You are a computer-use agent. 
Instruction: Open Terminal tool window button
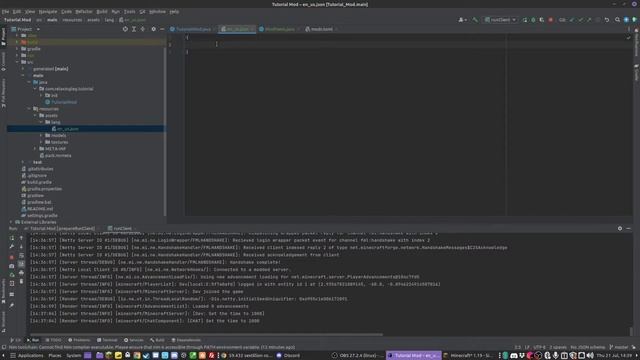pos(107,340)
